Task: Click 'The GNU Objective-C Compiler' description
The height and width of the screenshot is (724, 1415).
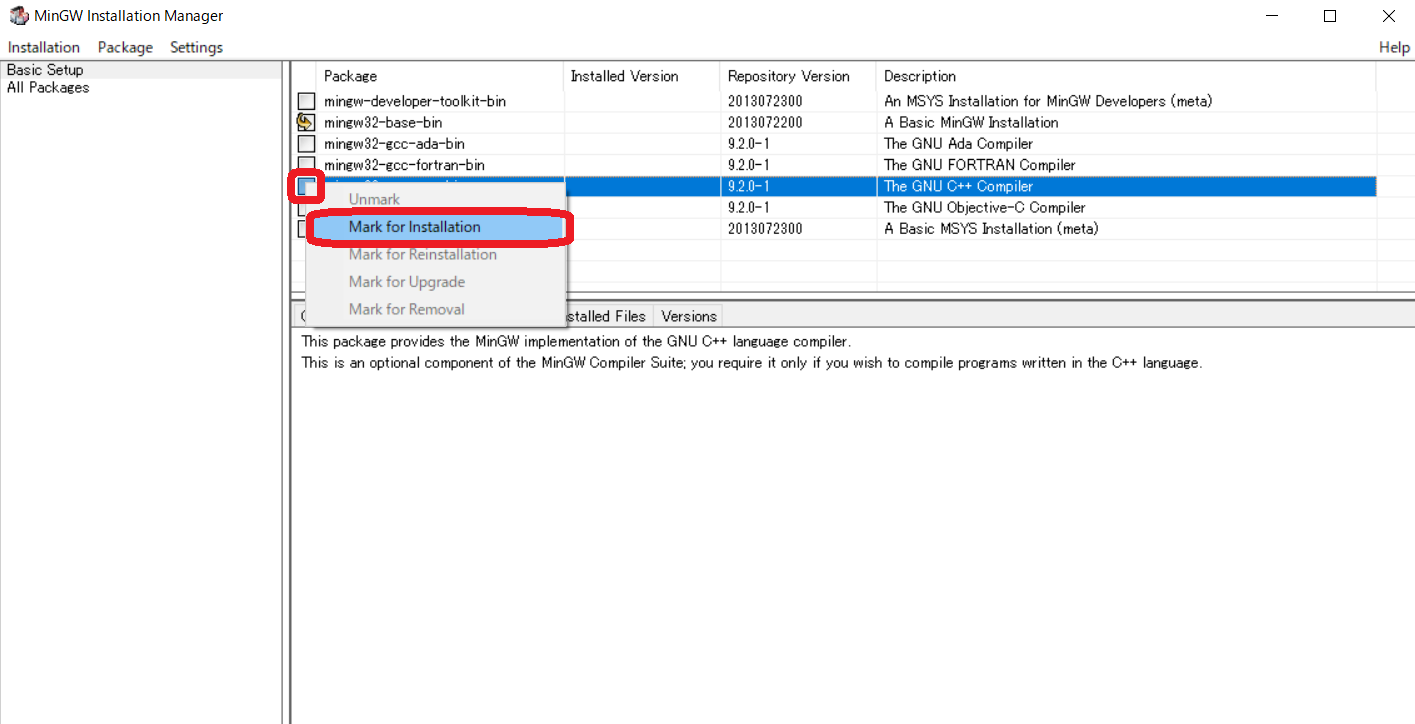Action: tap(985, 207)
